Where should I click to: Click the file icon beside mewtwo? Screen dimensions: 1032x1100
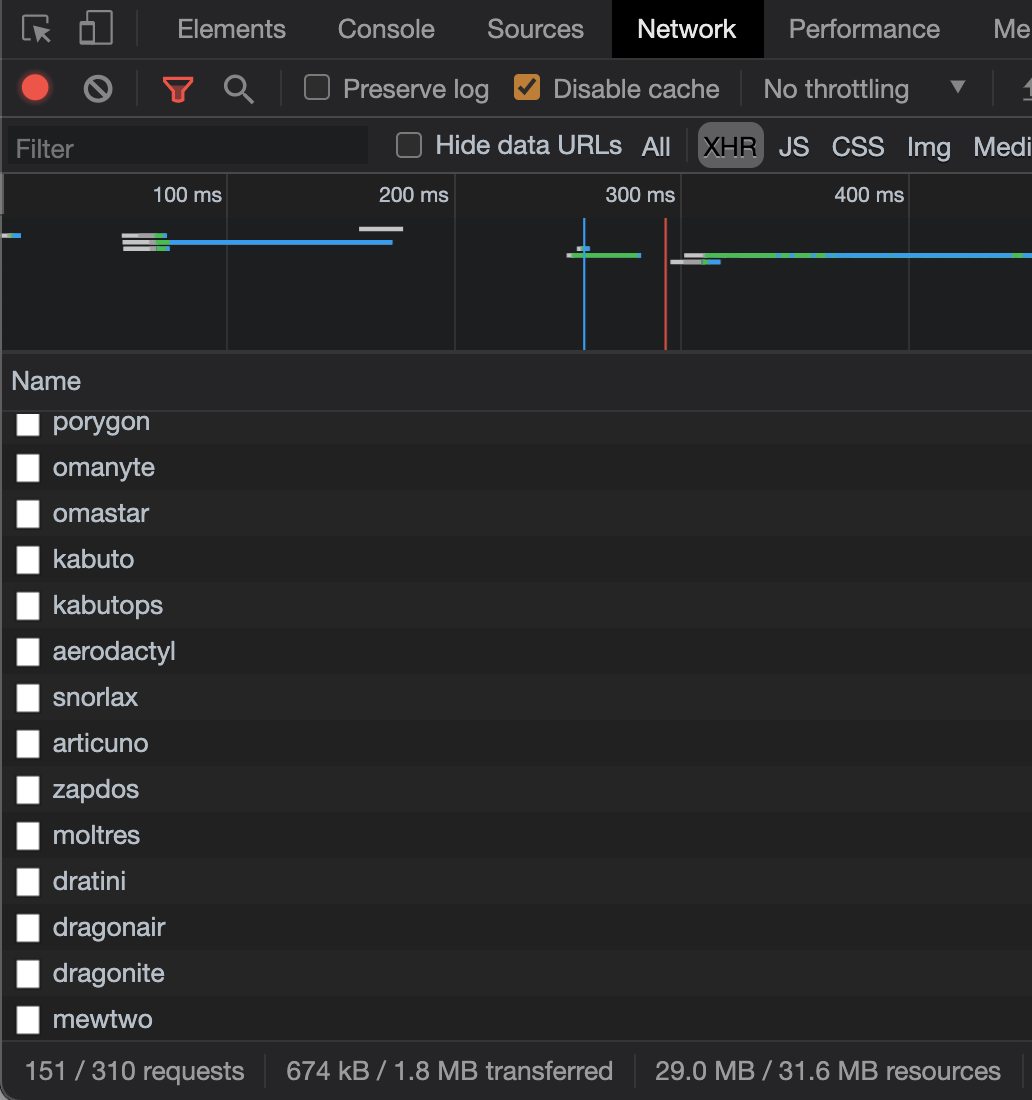tap(28, 1020)
